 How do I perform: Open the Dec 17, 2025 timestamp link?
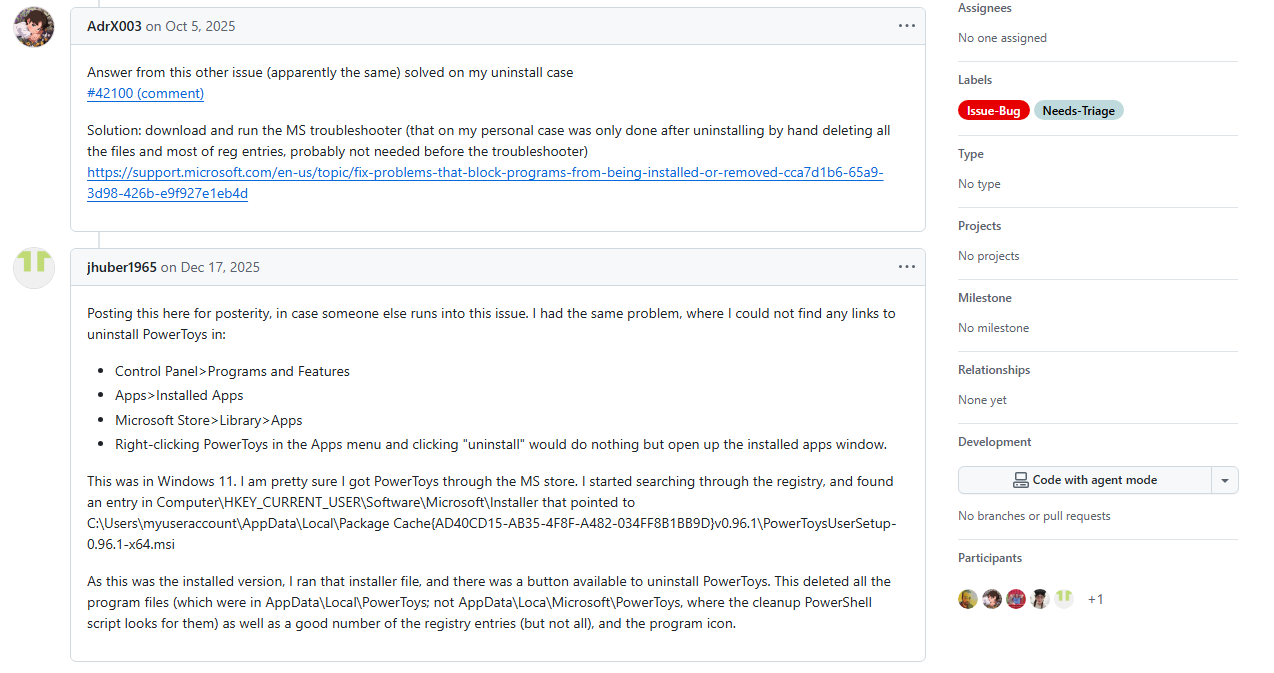[220, 267]
